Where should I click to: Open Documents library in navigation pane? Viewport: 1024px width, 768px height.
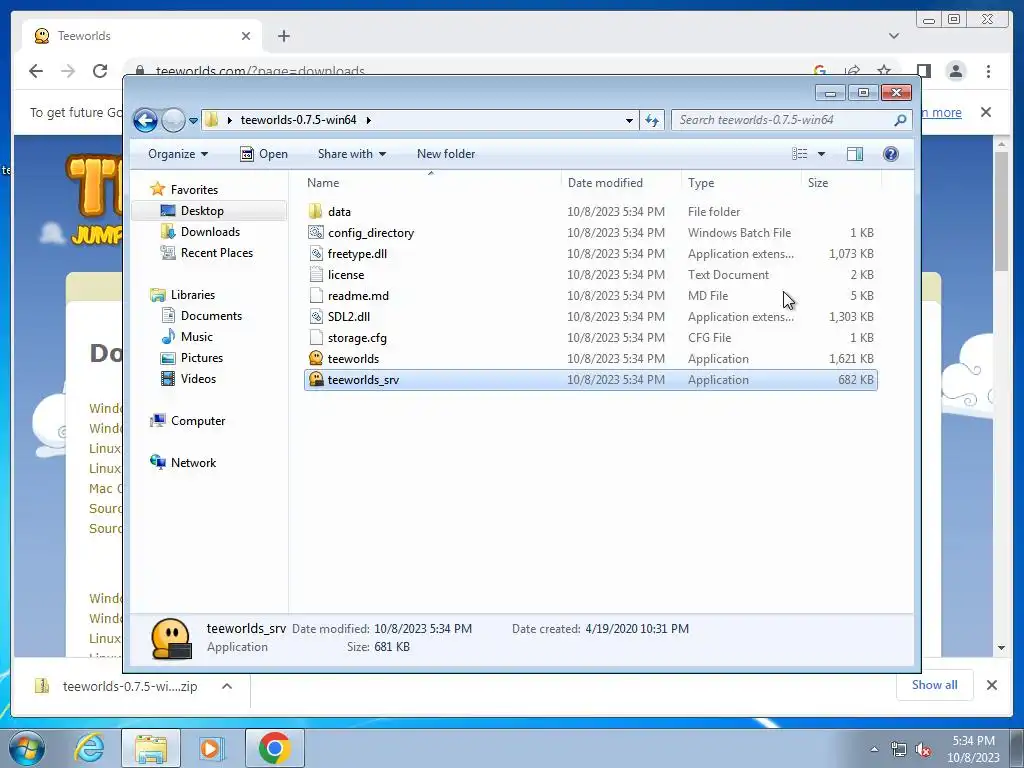pos(211,316)
